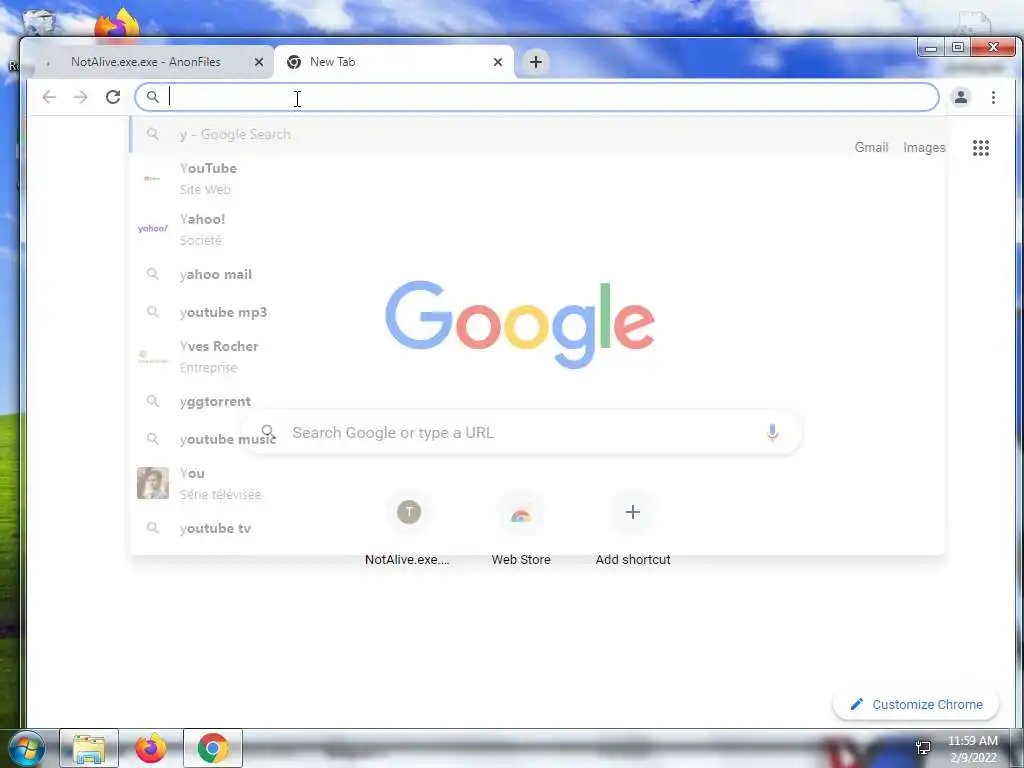Click the browser forward arrow

tap(81, 97)
